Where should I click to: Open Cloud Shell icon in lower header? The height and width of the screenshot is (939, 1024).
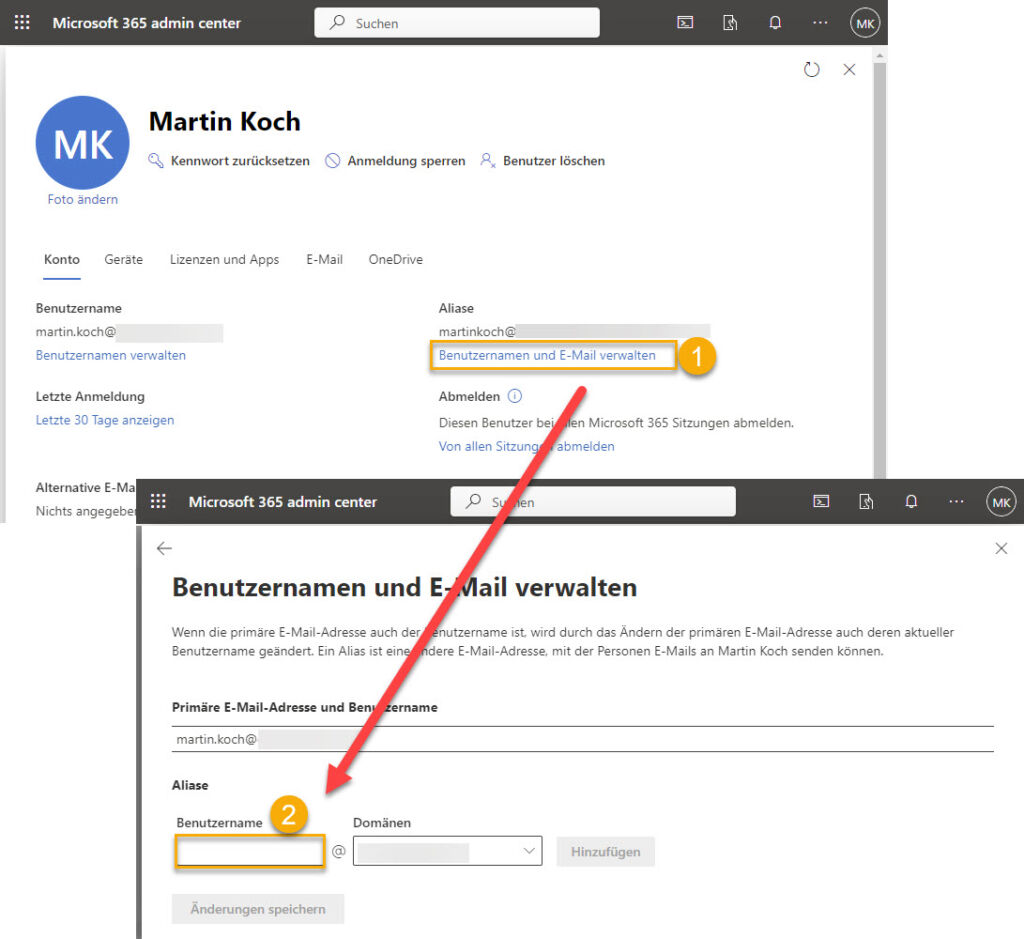click(821, 501)
